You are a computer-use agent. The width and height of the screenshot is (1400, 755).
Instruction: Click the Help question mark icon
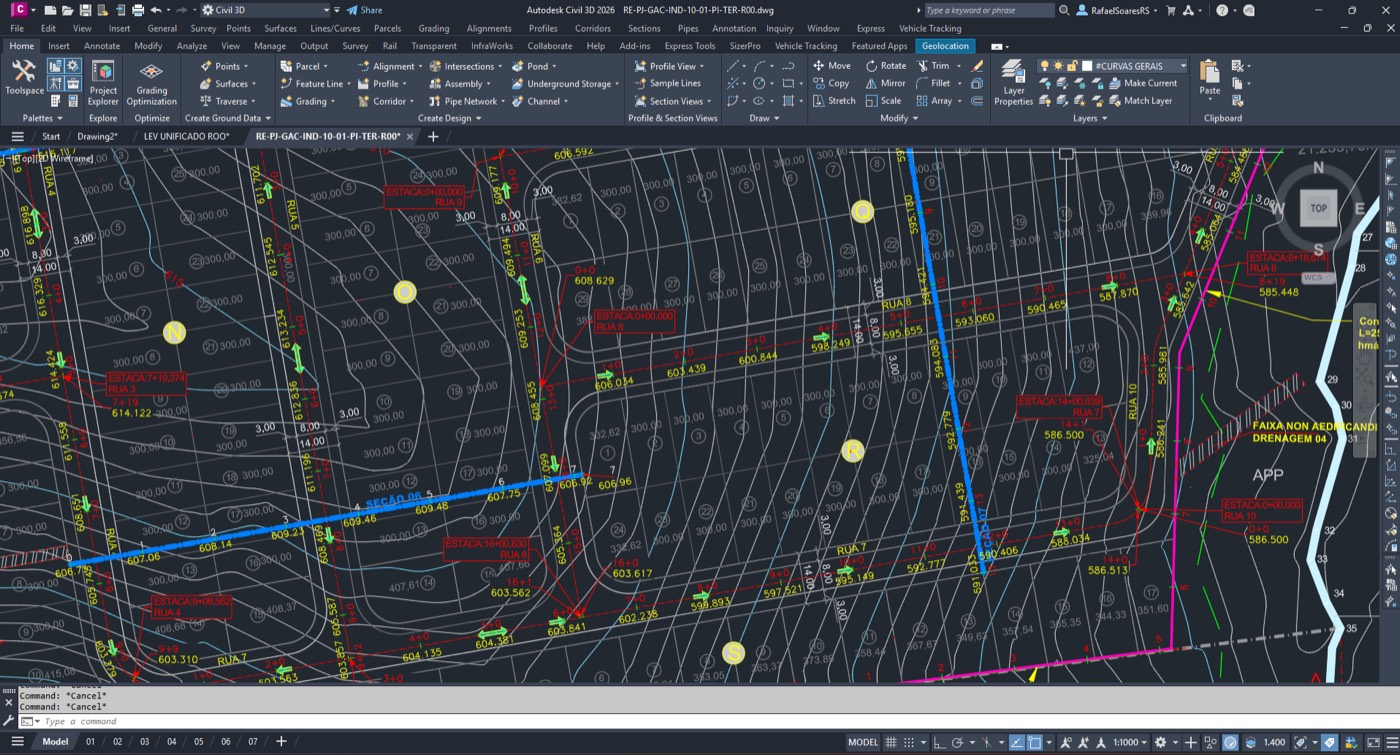(1221, 10)
